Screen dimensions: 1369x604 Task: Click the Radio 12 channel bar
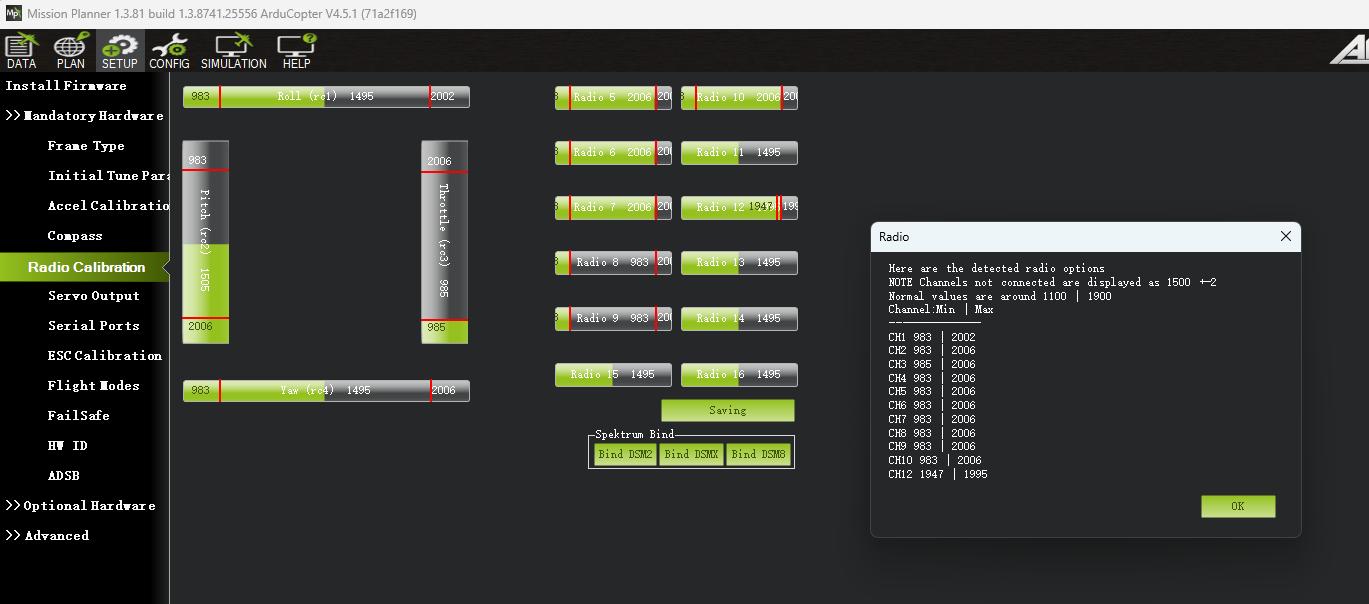tap(739, 207)
